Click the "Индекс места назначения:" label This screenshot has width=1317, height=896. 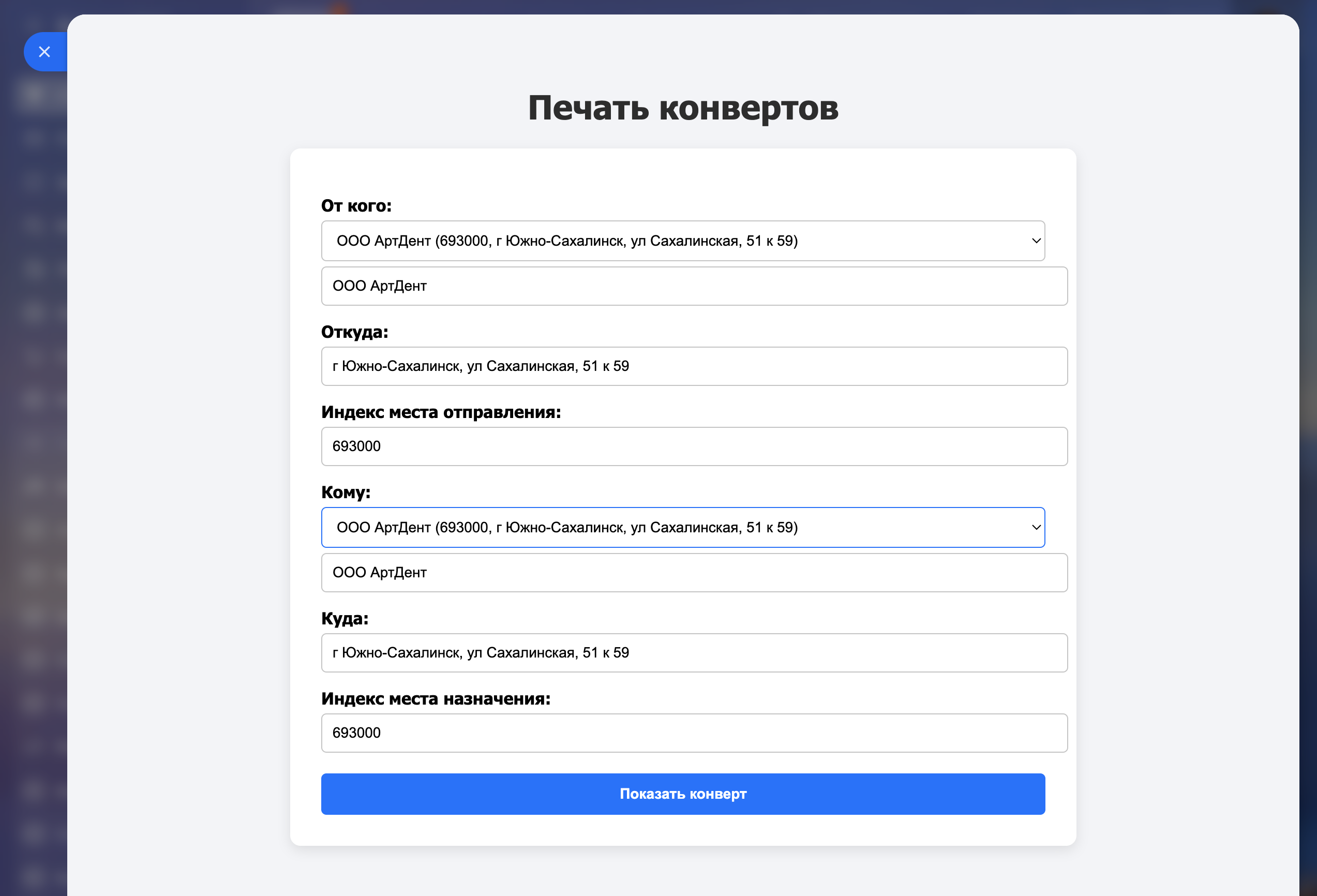435,699
